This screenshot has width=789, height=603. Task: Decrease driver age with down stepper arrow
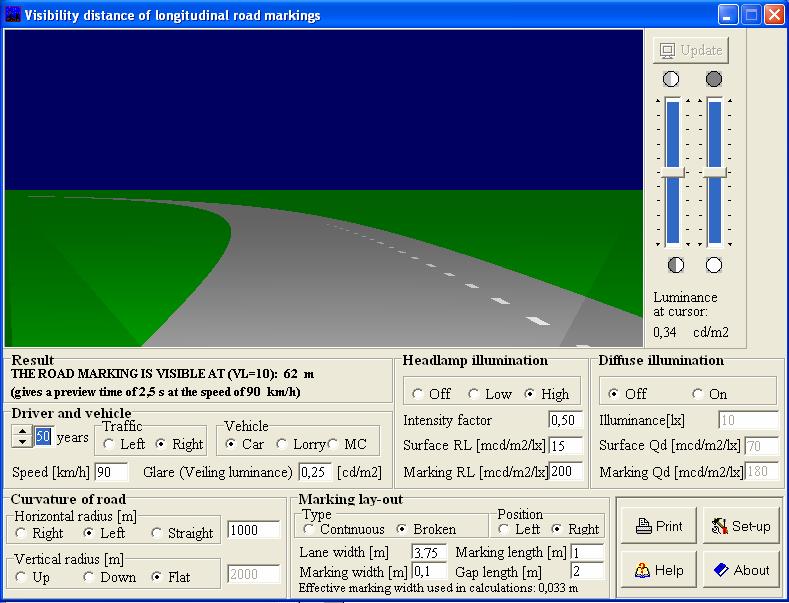(x=22, y=442)
